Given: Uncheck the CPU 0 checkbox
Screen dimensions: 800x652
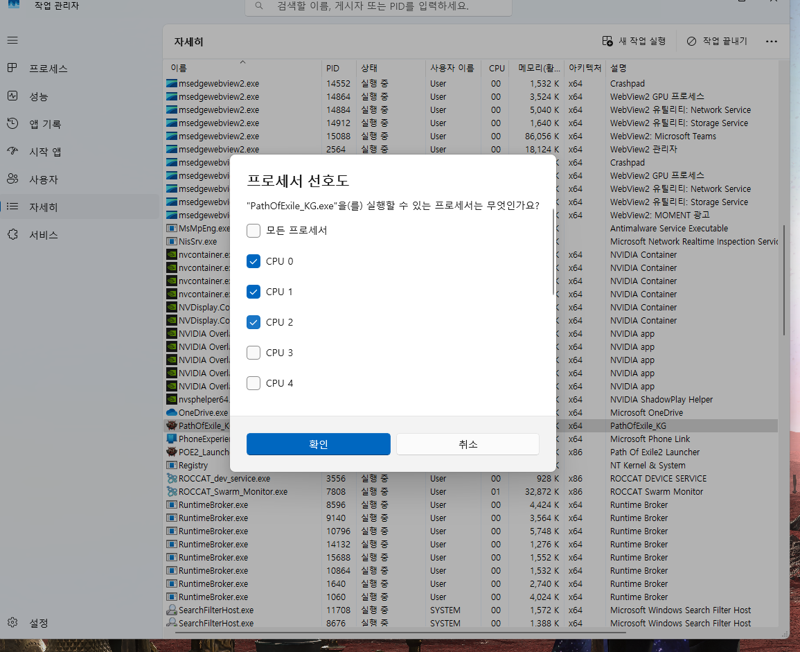Looking at the screenshot, I should (254, 261).
